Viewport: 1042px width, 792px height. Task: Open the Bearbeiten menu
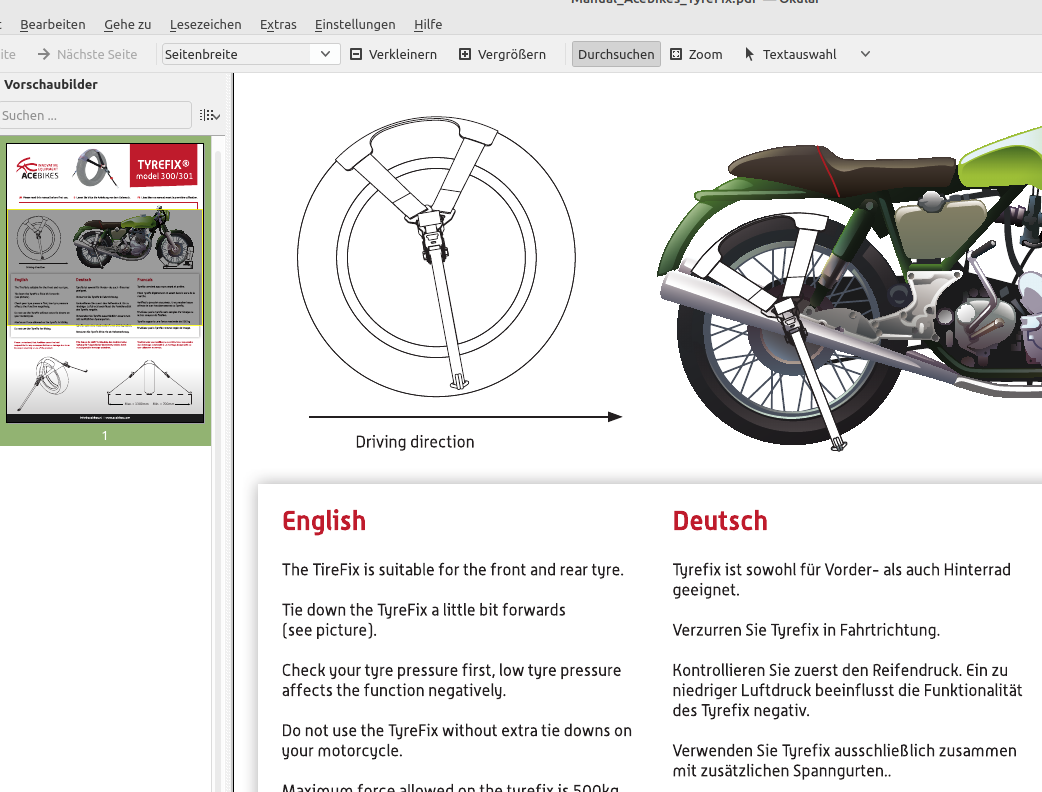click(53, 24)
